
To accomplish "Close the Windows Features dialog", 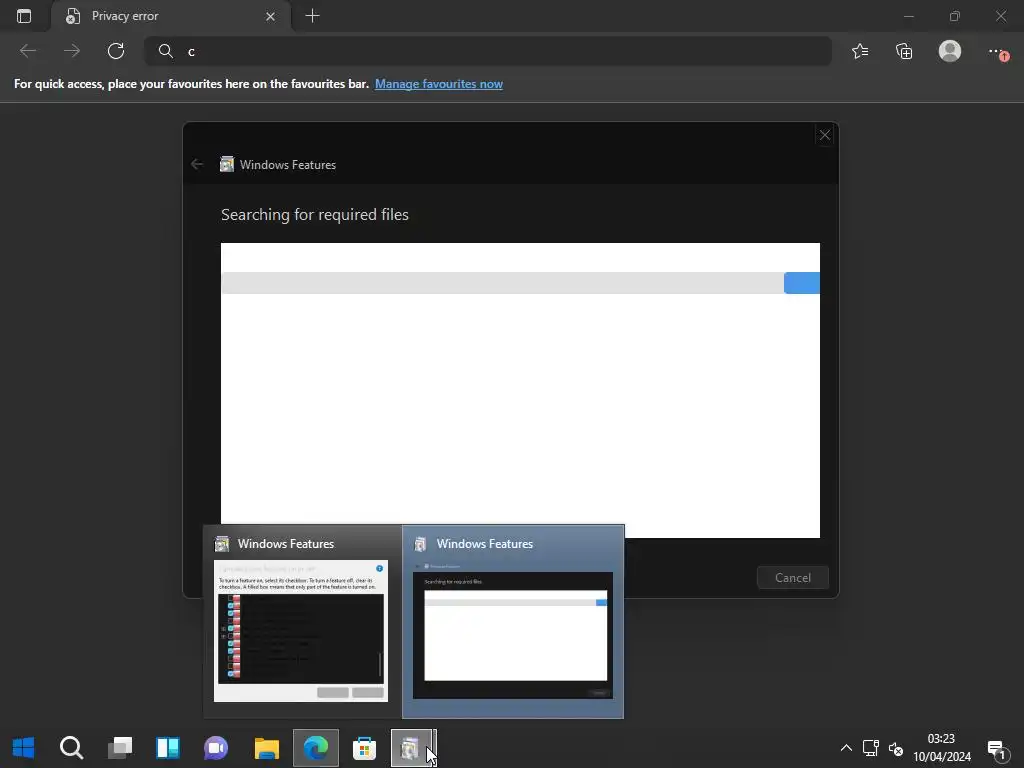I will coord(825,135).
